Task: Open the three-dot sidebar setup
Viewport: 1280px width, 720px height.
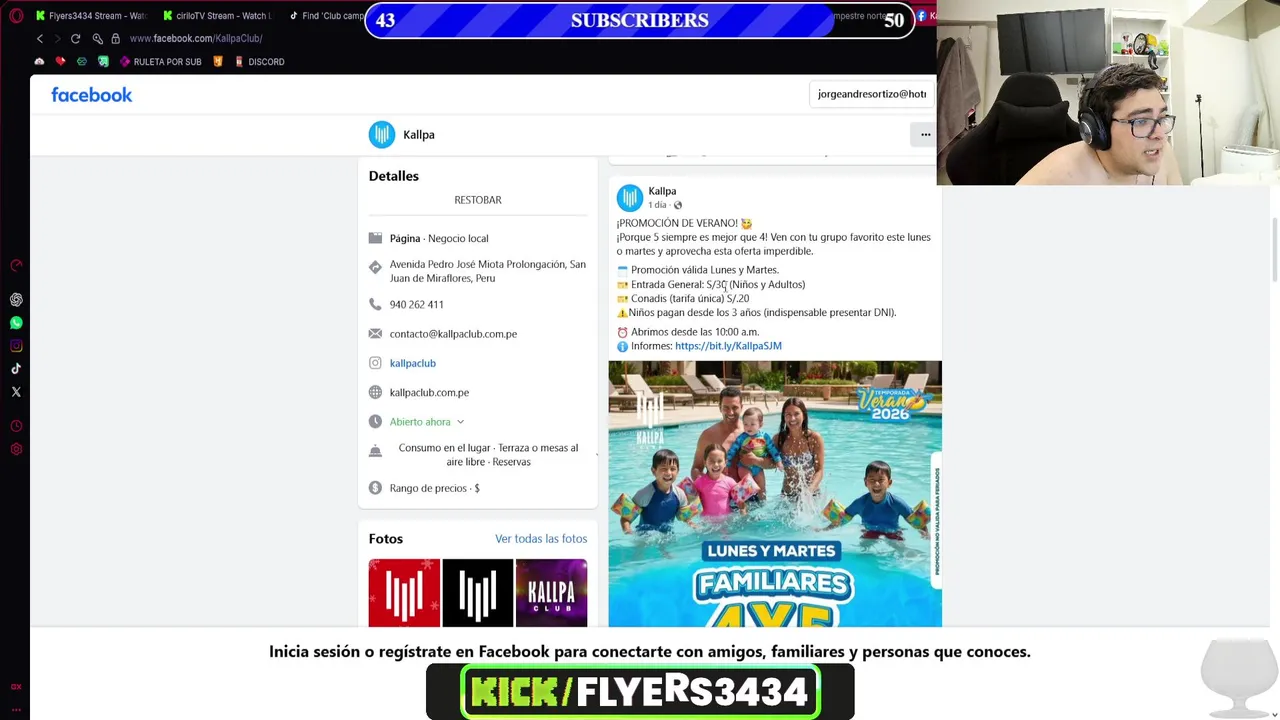Action: click(16, 709)
